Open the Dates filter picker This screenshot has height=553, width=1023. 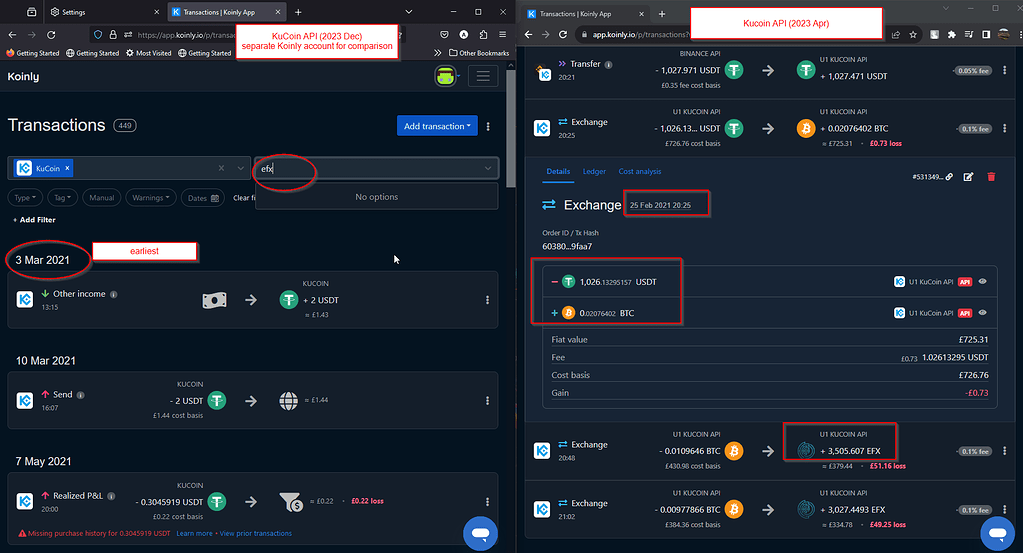(203, 198)
